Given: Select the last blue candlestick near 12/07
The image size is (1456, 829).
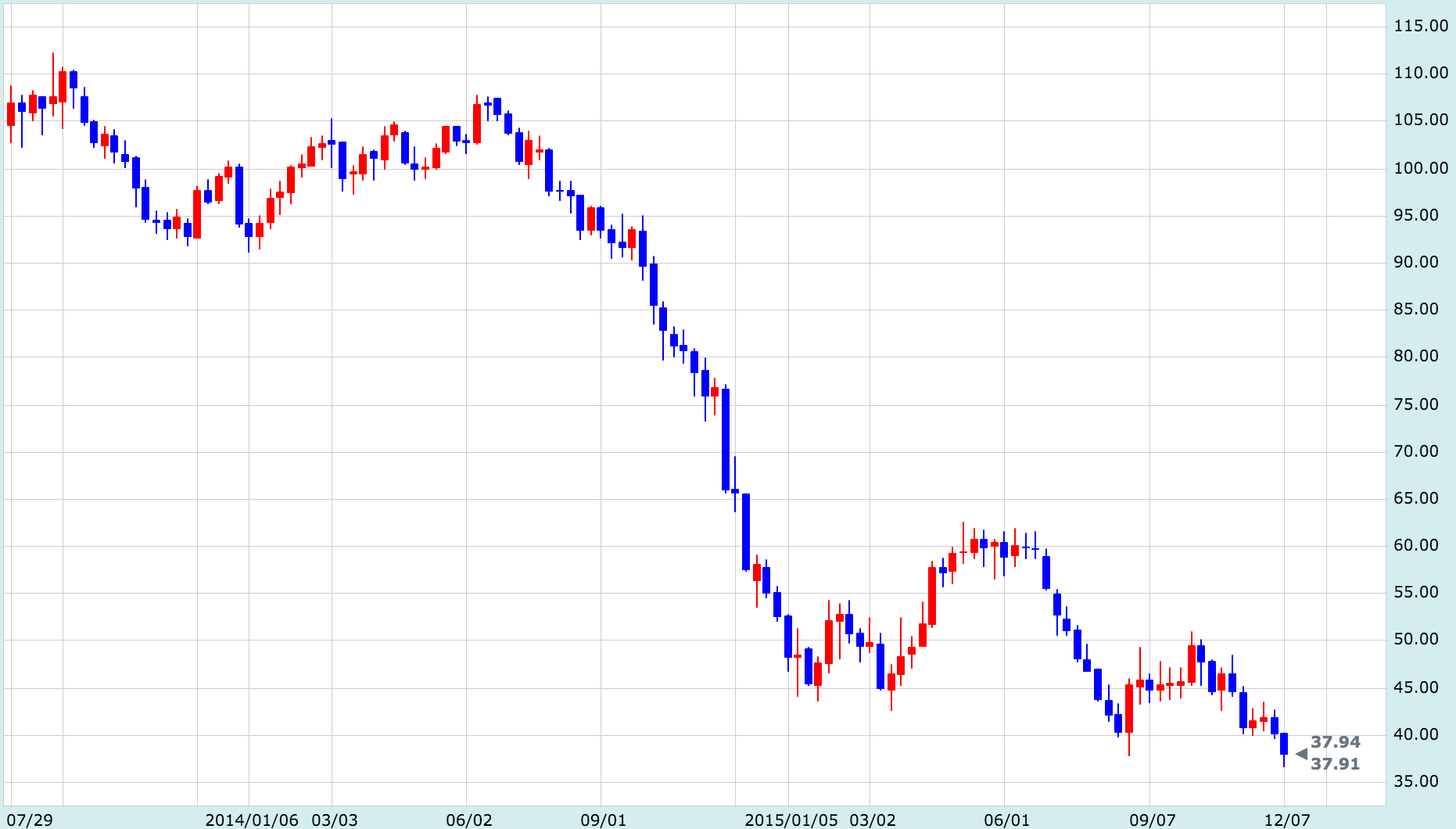Looking at the screenshot, I should [x=1283, y=744].
